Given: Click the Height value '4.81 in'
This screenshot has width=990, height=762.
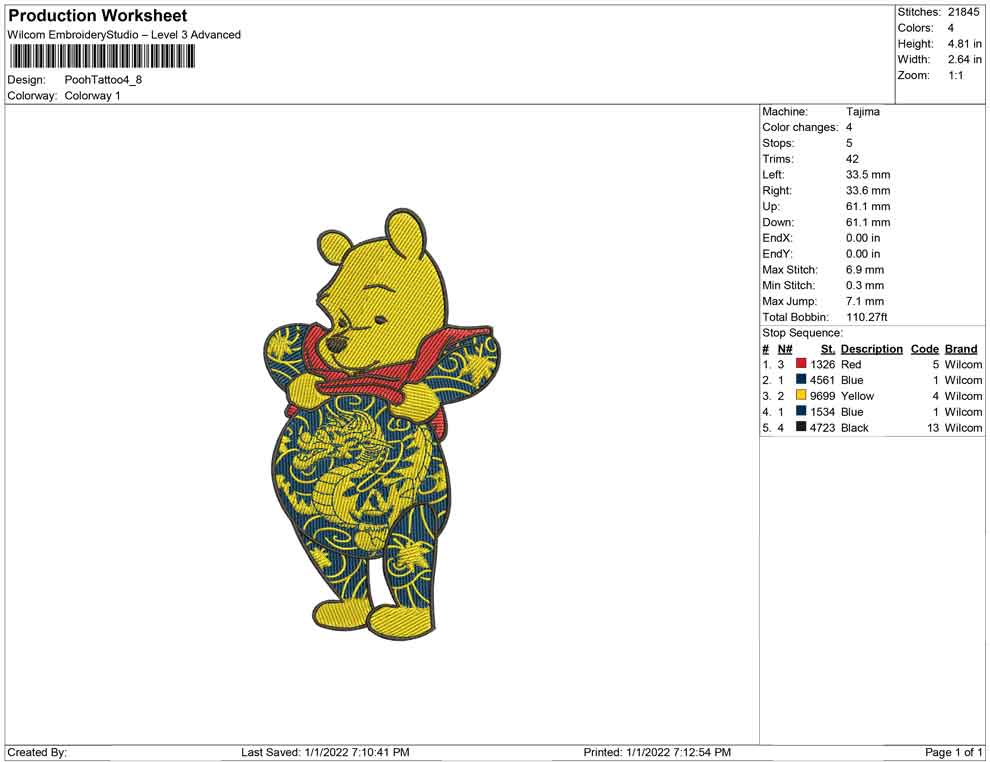Looking at the screenshot, I should (964, 44).
